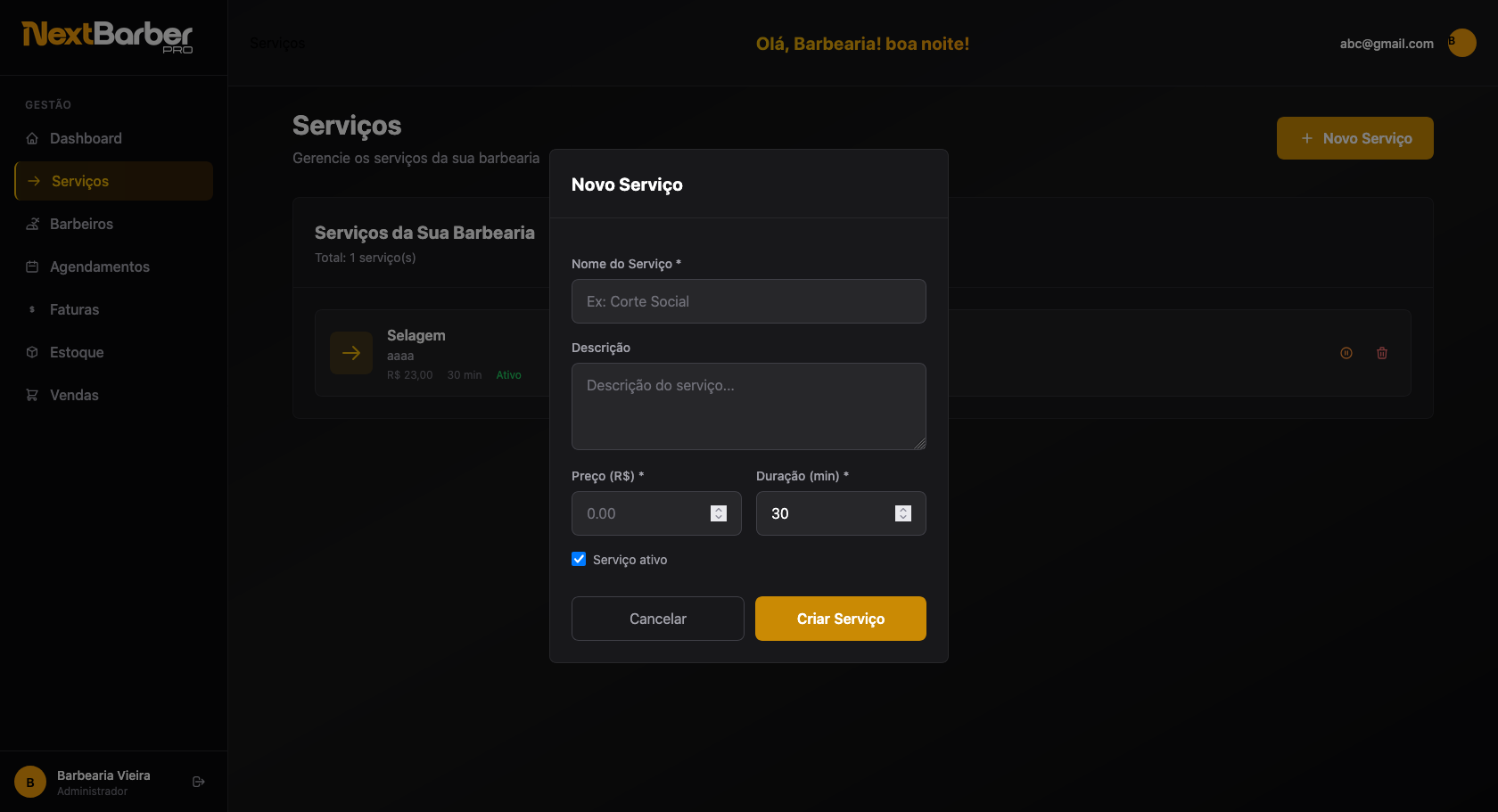Open the Faturas menu item
The height and width of the screenshot is (812, 1498).
[x=74, y=309]
